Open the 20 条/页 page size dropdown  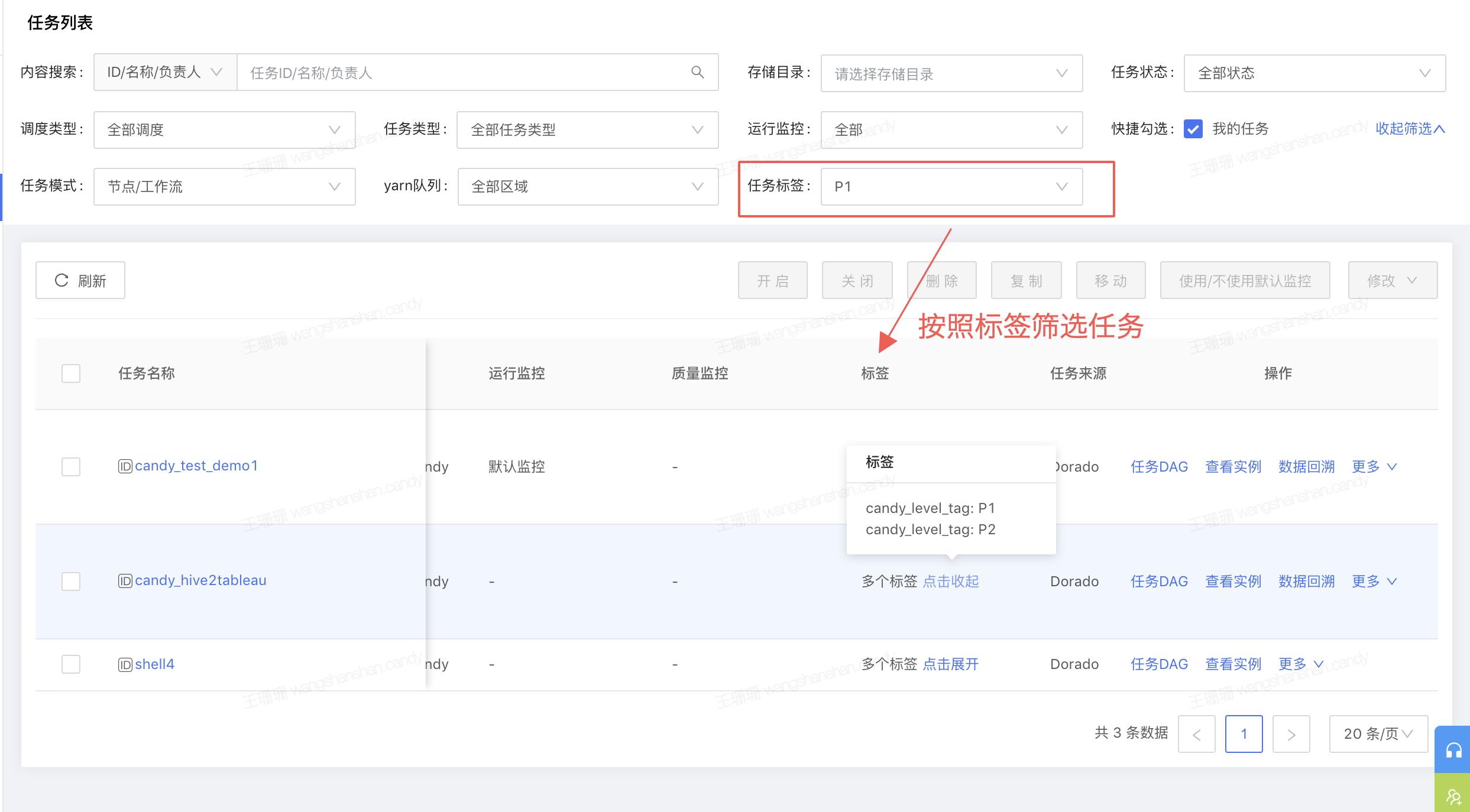(1378, 734)
